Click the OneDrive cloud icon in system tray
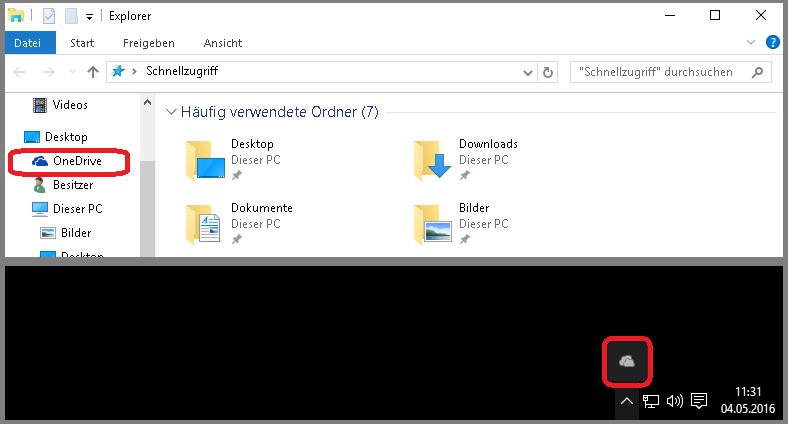The width and height of the screenshot is (789, 424). [x=627, y=361]
